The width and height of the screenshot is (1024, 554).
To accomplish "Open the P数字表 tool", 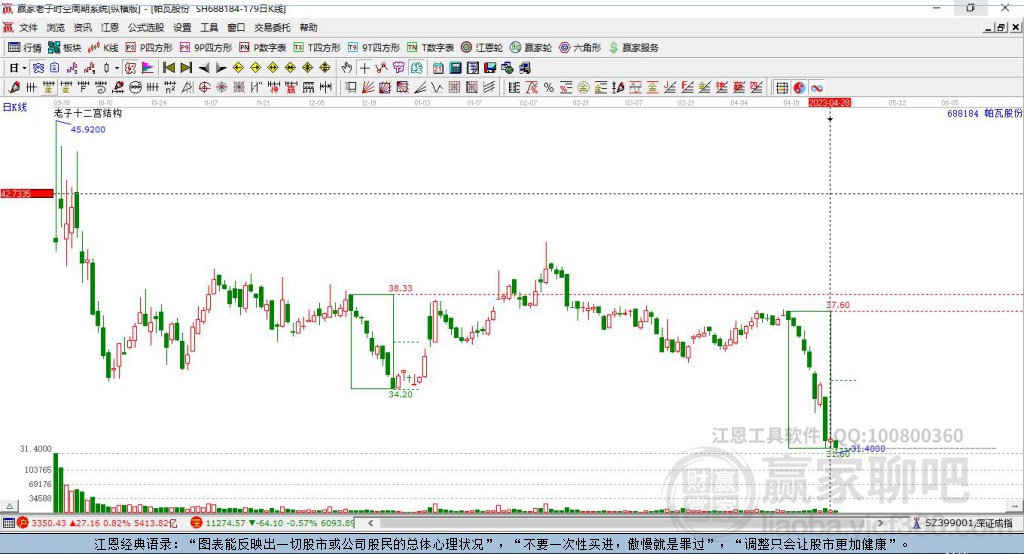I will (x=263, y=48).
